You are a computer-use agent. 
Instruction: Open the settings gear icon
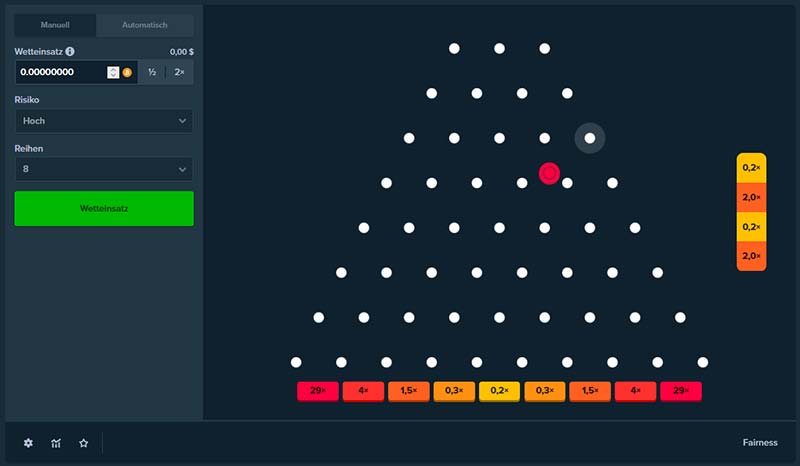[x=28, y=443]
